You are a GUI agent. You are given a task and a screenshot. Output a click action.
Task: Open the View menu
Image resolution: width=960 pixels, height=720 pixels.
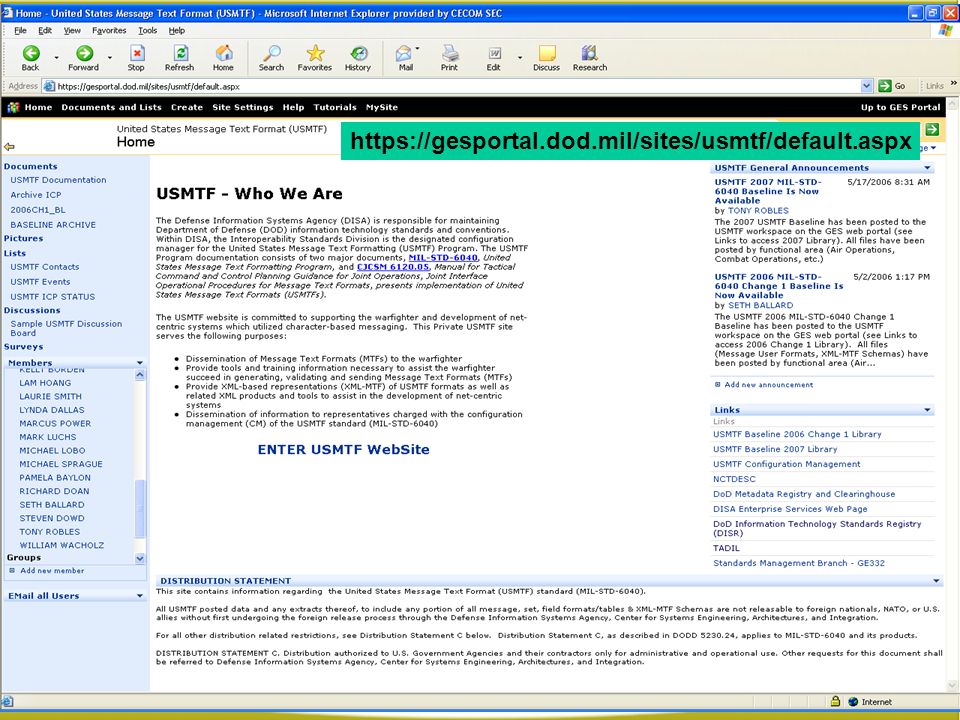click(x=72, y=30)
